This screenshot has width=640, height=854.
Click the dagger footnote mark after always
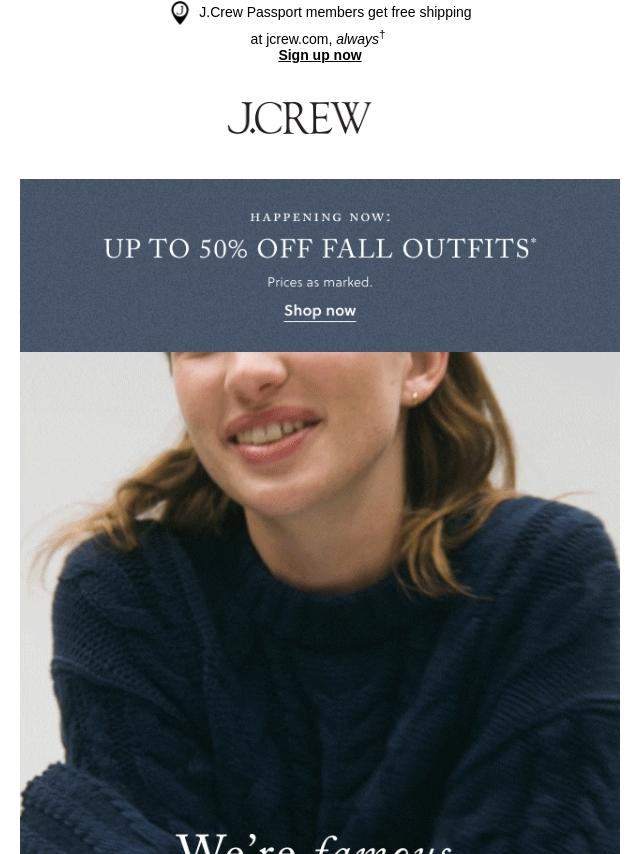click(x=382, y=35)
